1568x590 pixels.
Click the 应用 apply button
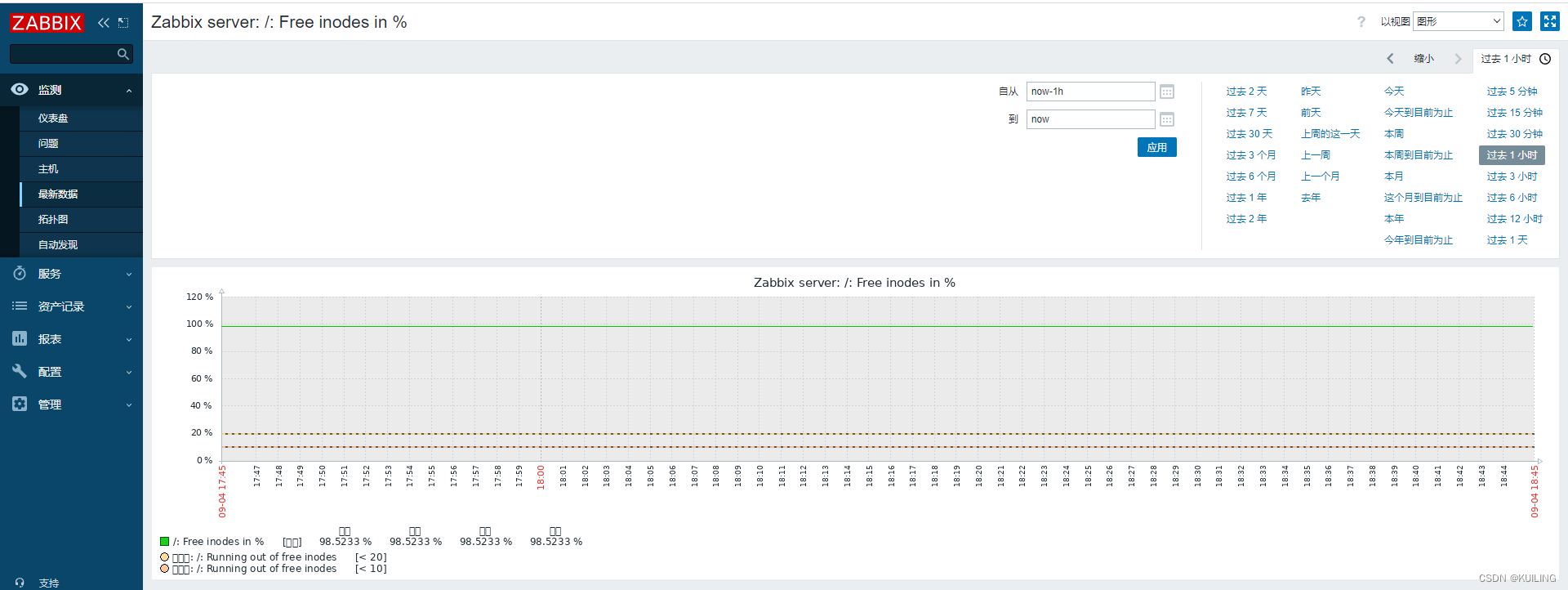pyautogui.click(x=1157, y=147)
